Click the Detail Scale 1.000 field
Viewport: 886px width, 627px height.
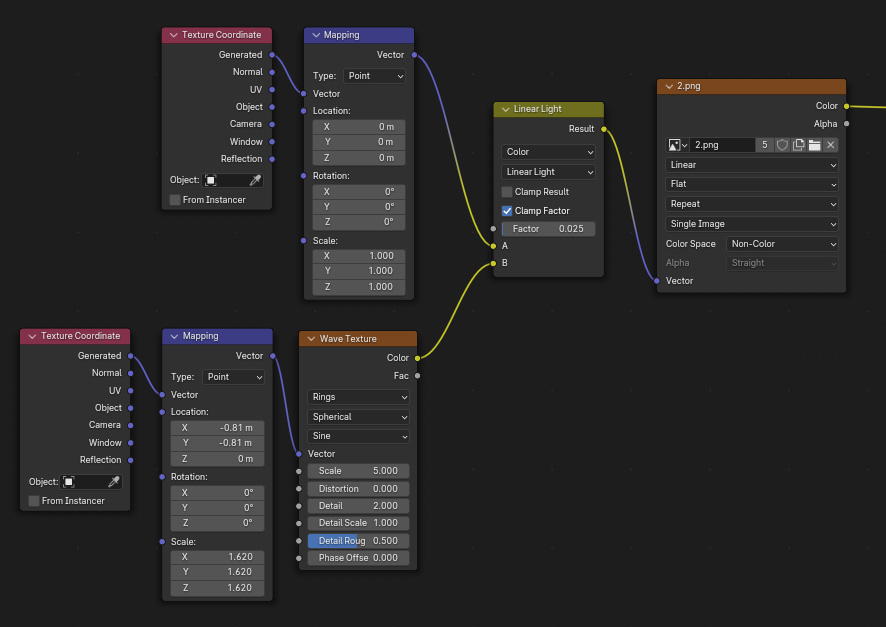[x=358, y=523]
